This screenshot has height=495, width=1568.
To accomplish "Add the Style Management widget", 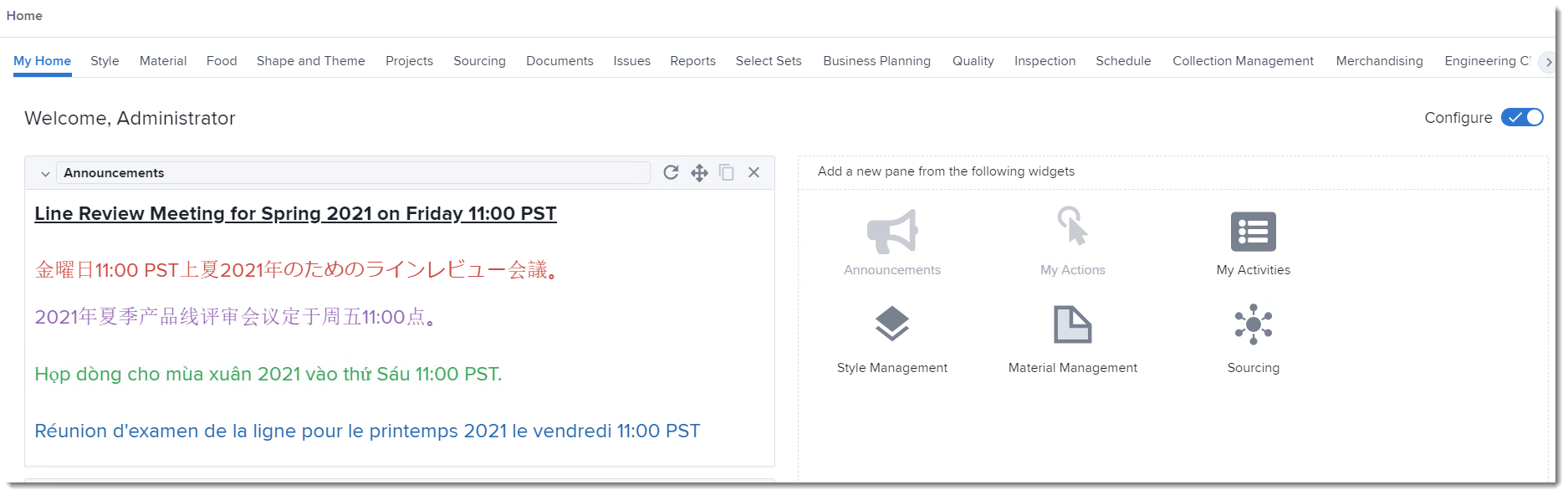I will (x=891, y=325).
